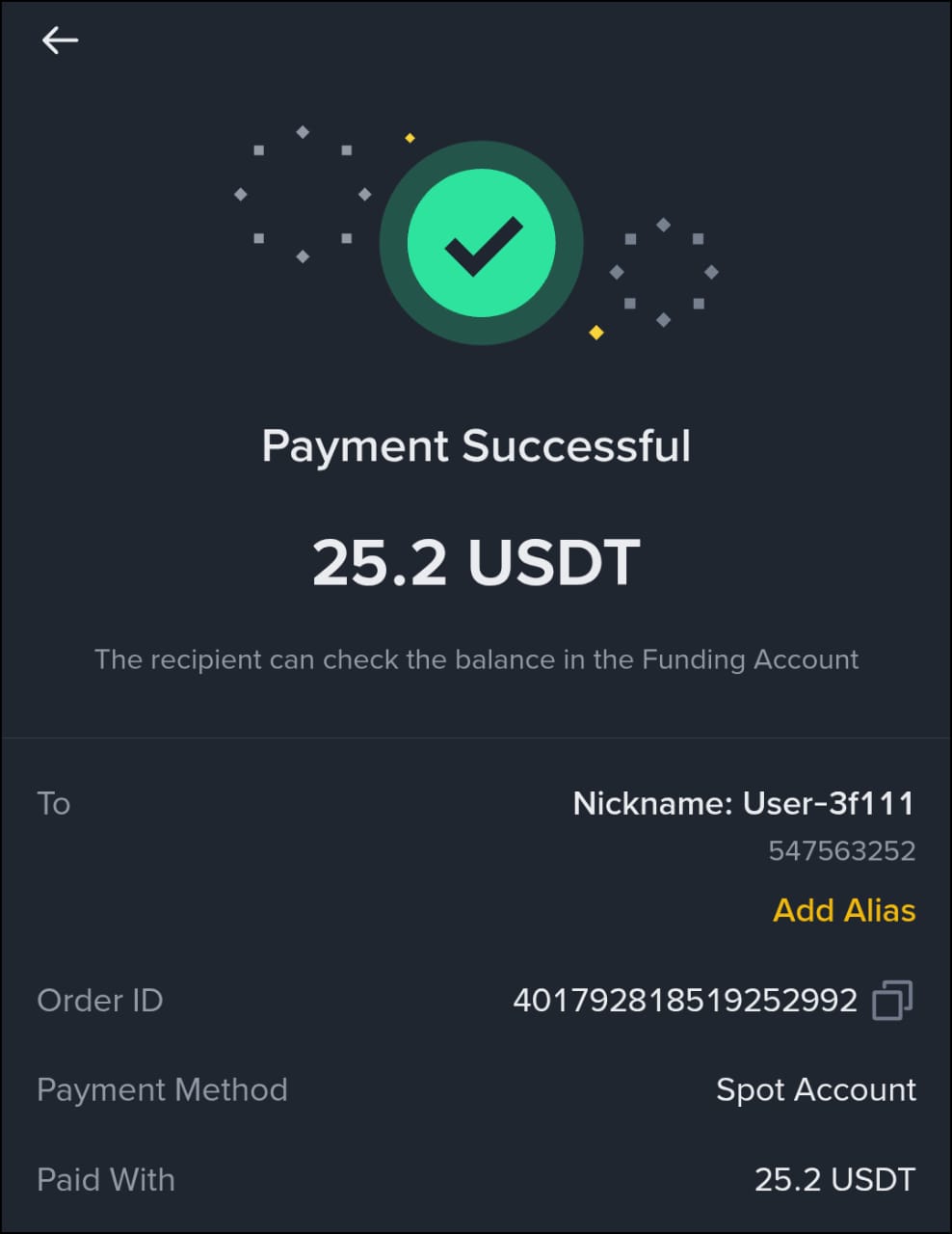952x1234 pixels.
Task: Click the 25.2 USDT amount heading
Action: [x=476, y=562]
